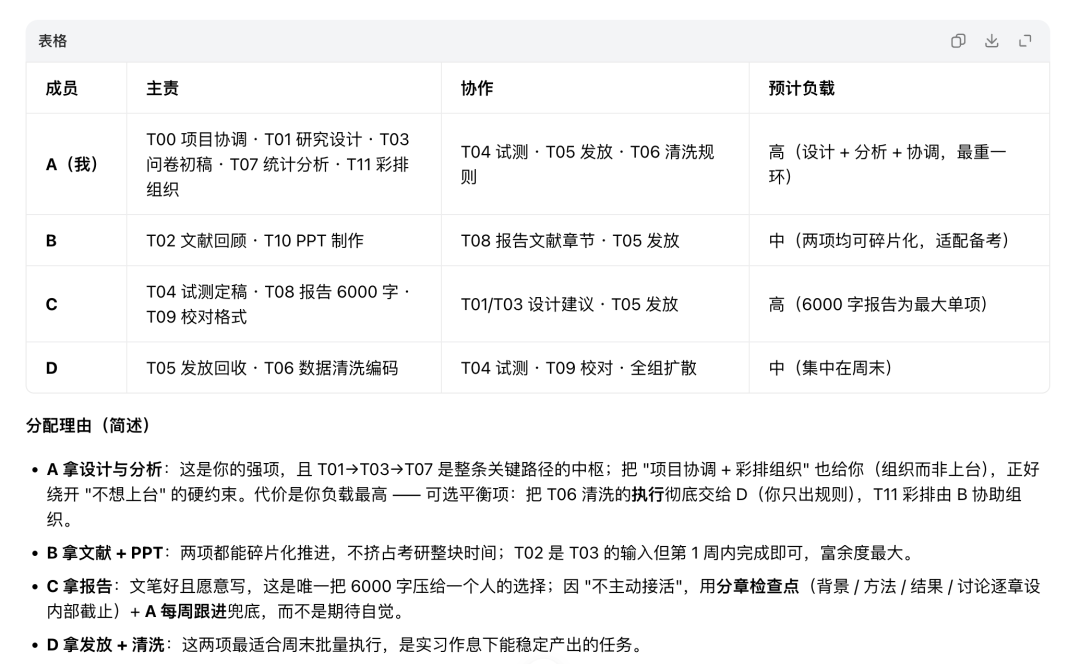Click the bold C 拿报告 bullet label
1080x664 pixels.
[x=79, y=586]
